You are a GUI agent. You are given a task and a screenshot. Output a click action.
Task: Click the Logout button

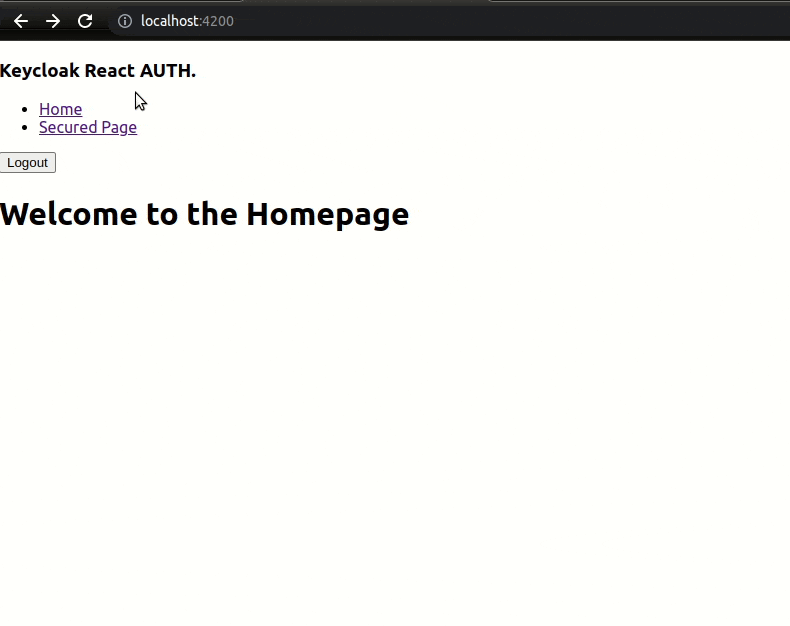[x=28, y=163]
